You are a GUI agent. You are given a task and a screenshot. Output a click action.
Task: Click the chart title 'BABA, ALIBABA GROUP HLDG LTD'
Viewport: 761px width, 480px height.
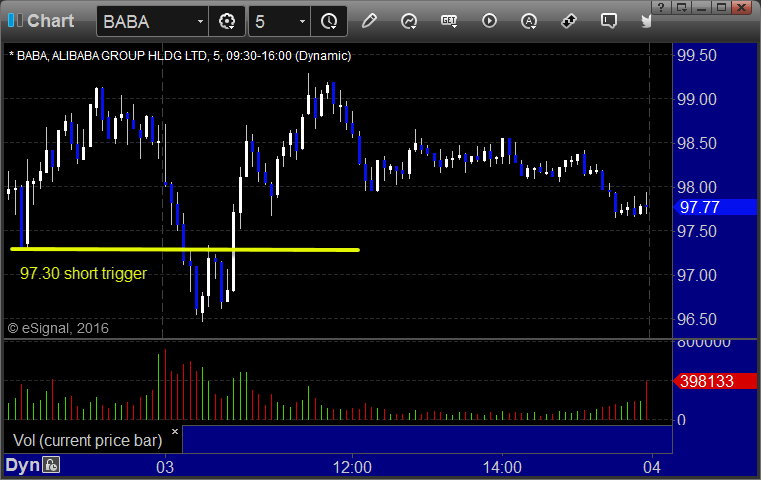pyautogui.click(x=112, y=56)
